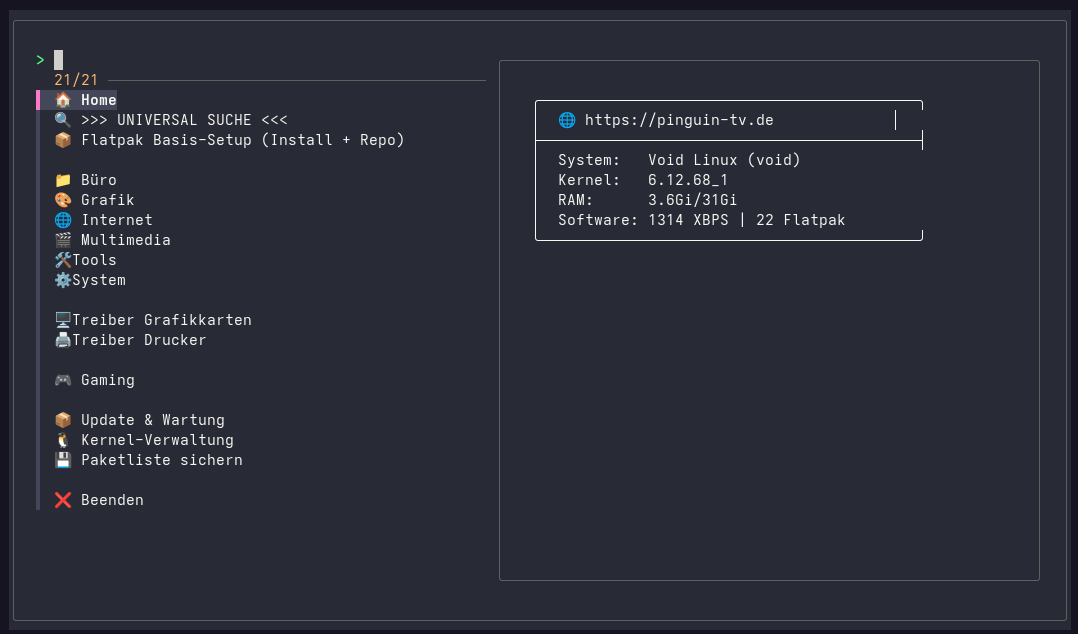Select the magnifier icon for UNIVERSAL SUCHE
This screenshot has height=634, width=1078.
click(x=62, y=119)
